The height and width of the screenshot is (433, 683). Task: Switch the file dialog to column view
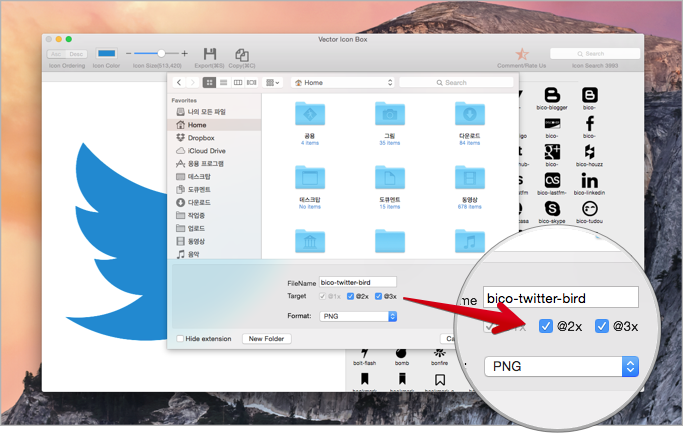coord(238,82)
